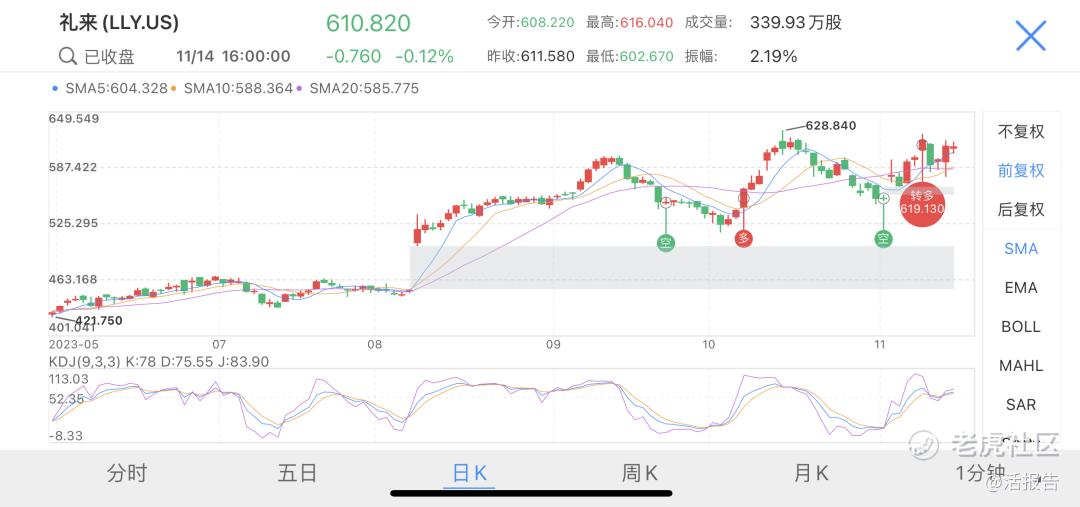Switch indicator to BOLL
Screen dimensions: 1080x507
pyautogui.click(x=1020, y=327)
